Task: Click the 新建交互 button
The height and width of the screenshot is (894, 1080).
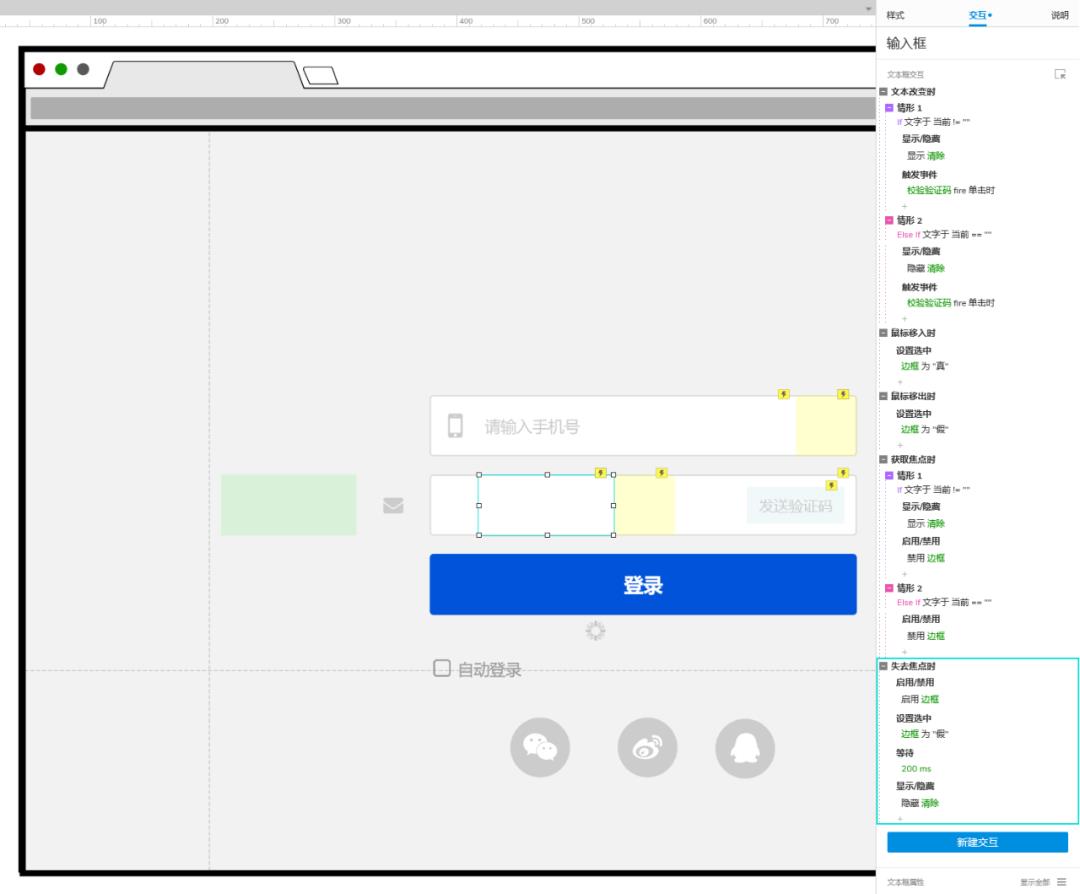Action: coord(977,842)
